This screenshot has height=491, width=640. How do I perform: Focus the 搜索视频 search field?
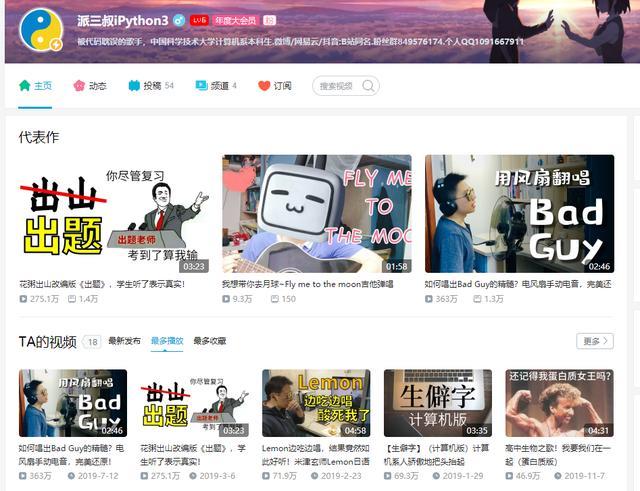pyautogui.click(x=346, y=86)
